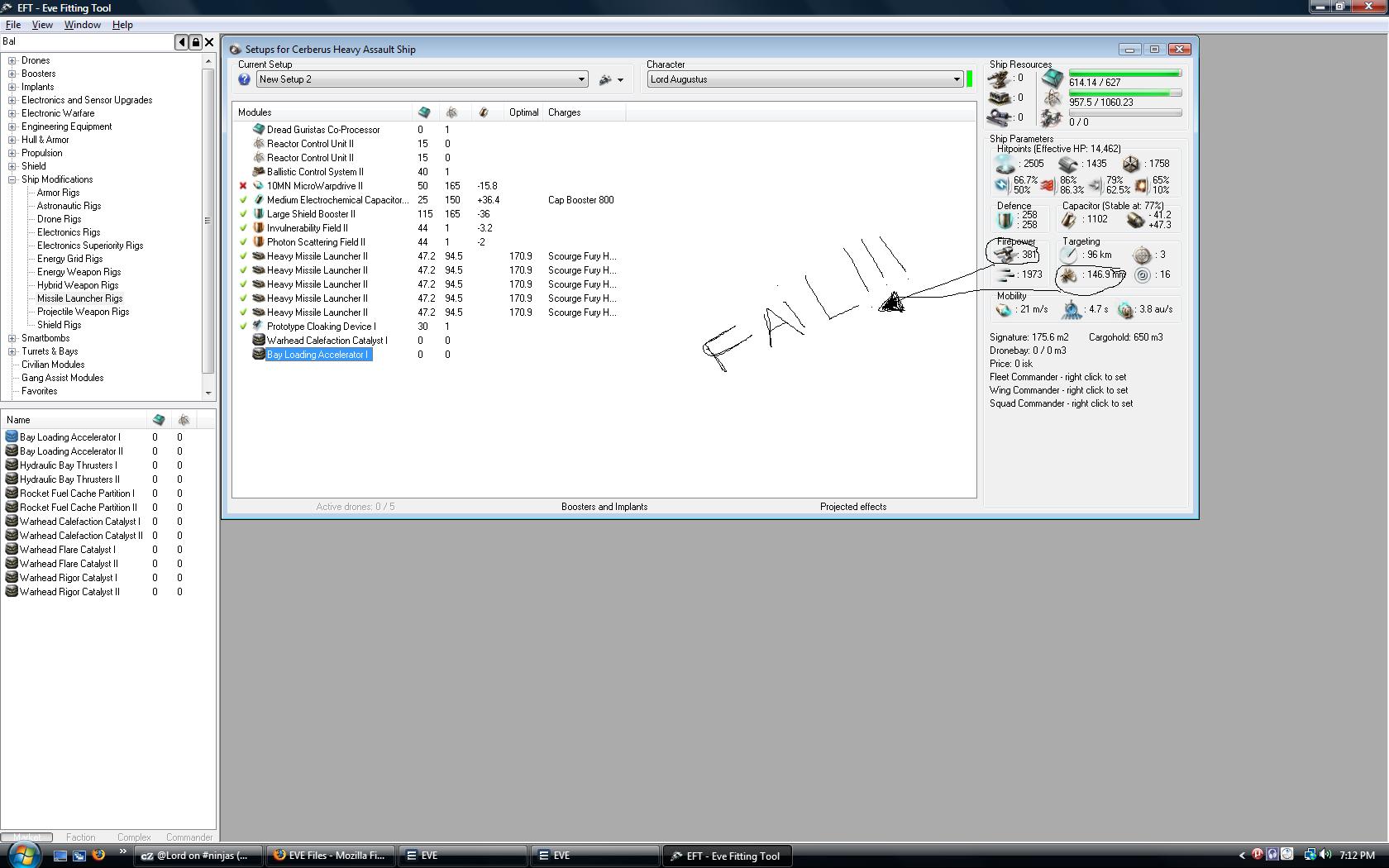Click the EM resistance icon beside 66.7%
The height and width of the screenshot is (868, 1389).
click(1002, 184)
